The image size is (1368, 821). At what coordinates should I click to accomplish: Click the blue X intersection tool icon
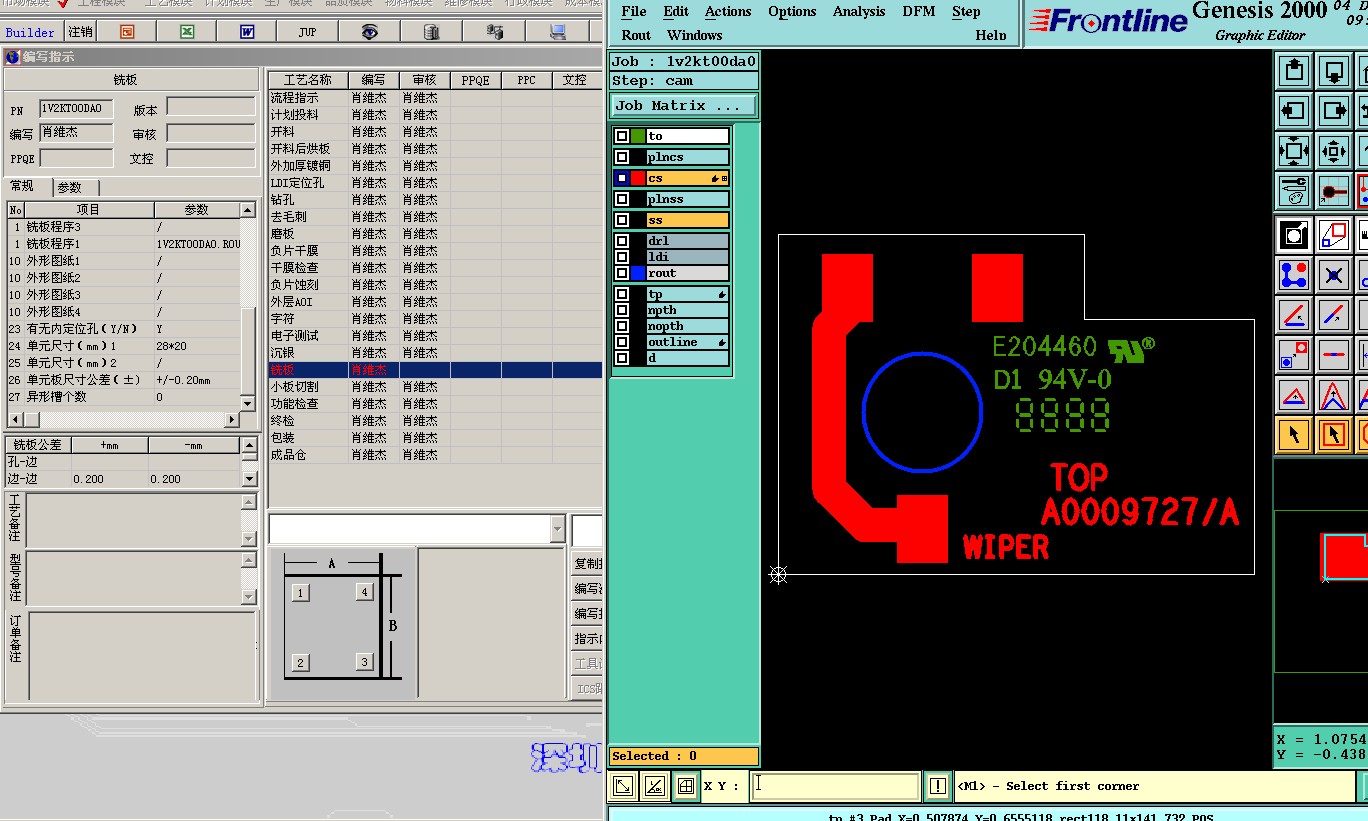1334,275
